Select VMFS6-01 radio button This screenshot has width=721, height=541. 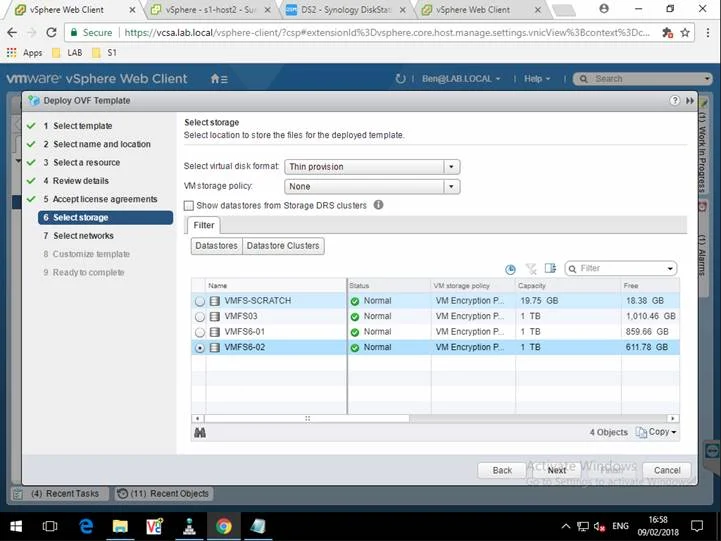[x=200, y=332]
